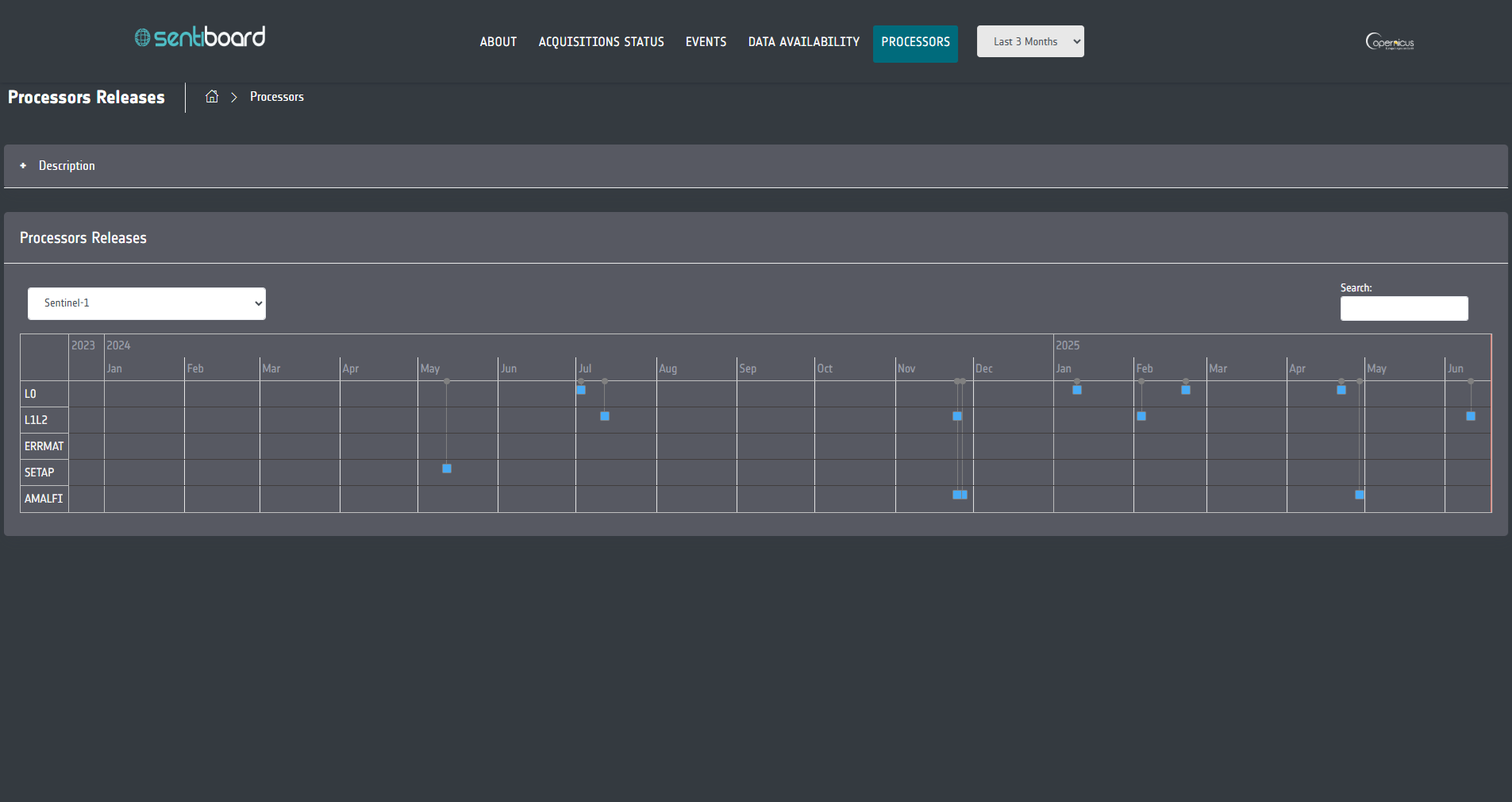The width and height of the screenshot is (1512, 802).
Task: Select the L0 release marker in January 2025
Action: (1077, 390)
